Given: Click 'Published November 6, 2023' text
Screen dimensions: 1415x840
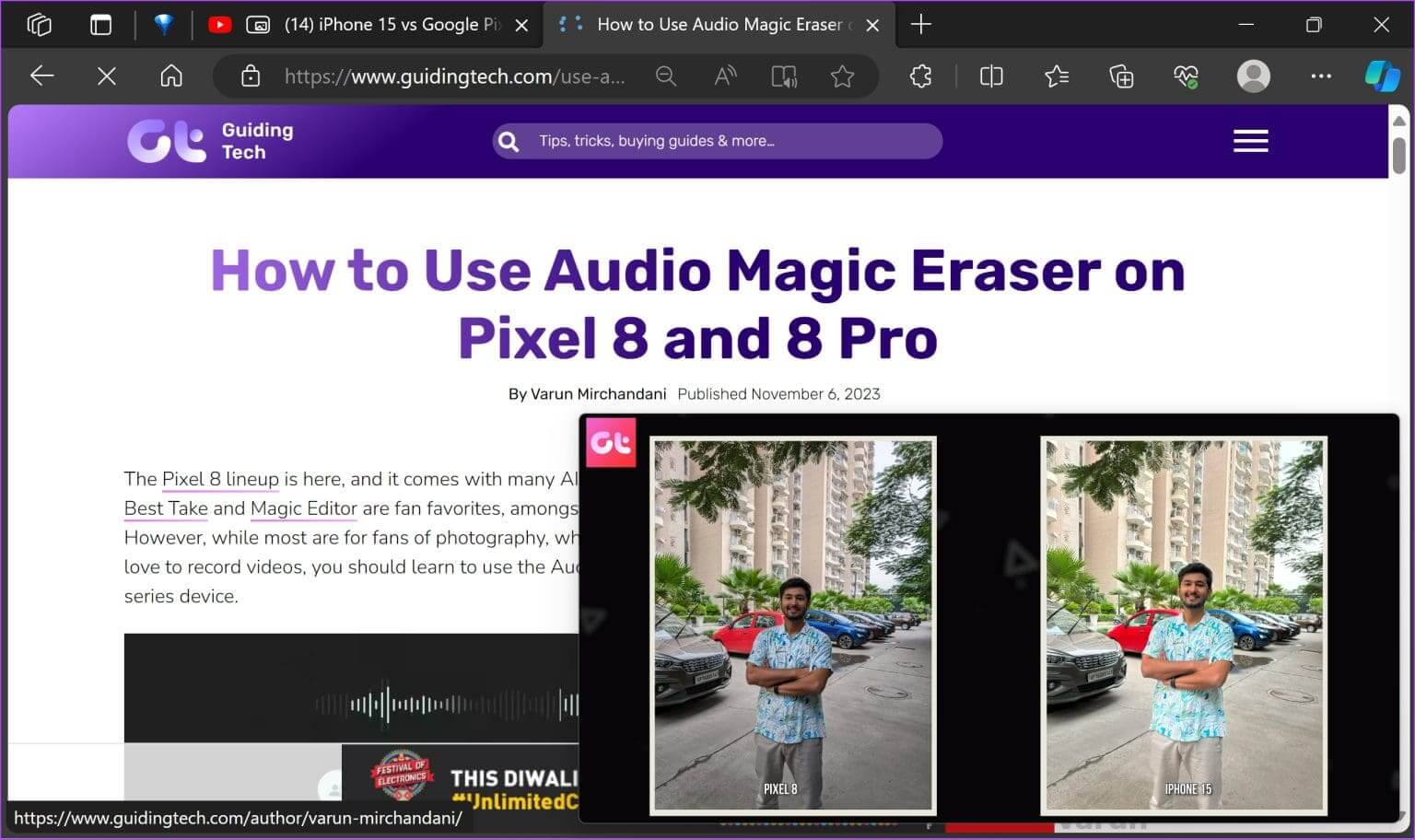Looking at the screenshot, I should 778,394.
